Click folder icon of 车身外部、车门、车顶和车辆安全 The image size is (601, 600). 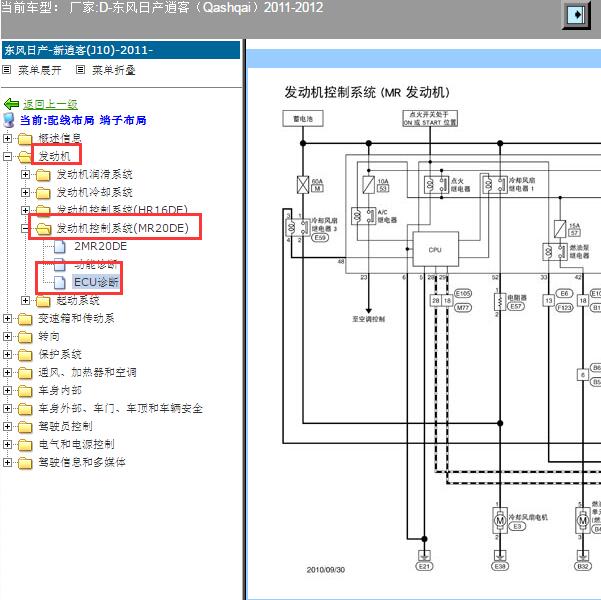[x=25, y=409]
